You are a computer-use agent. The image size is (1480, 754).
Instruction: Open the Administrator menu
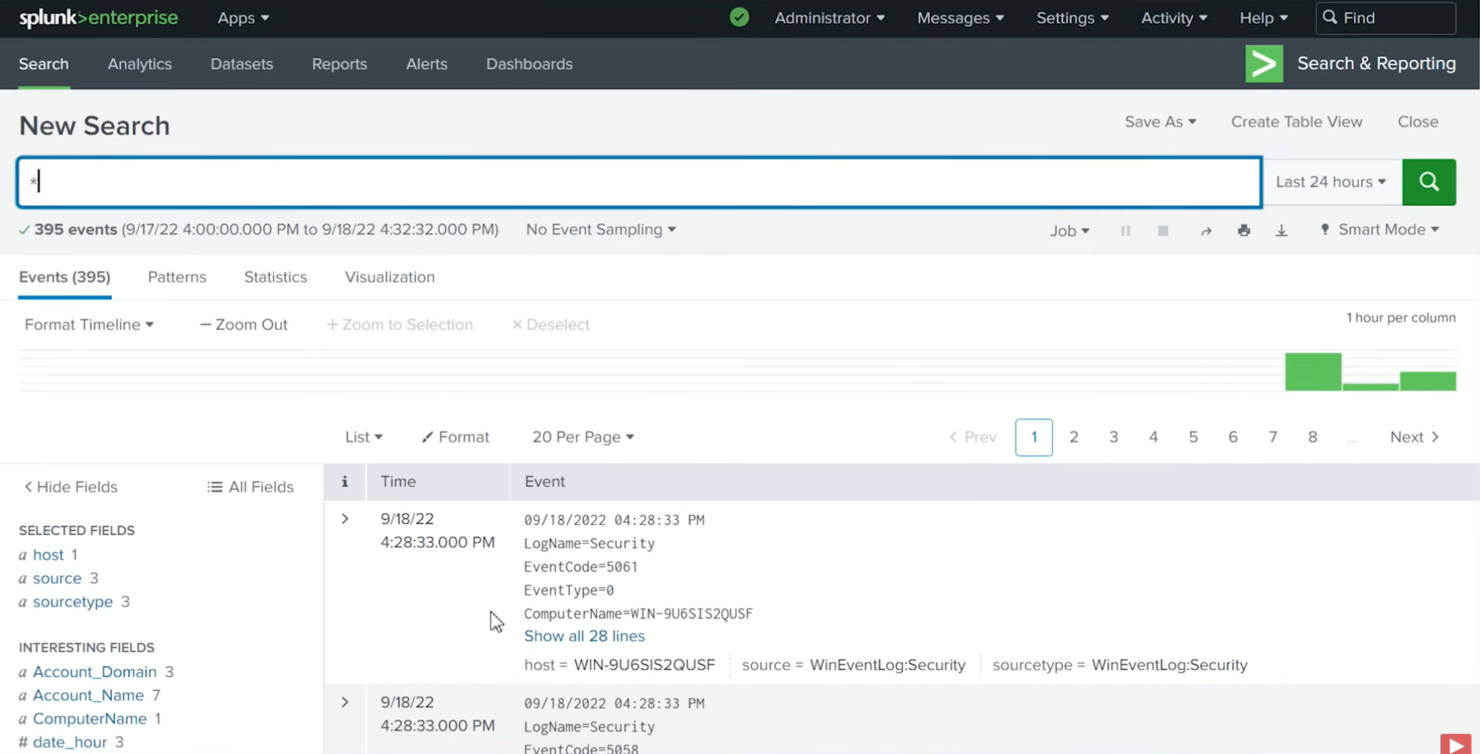pyautogui.click(x=830, y=18)
